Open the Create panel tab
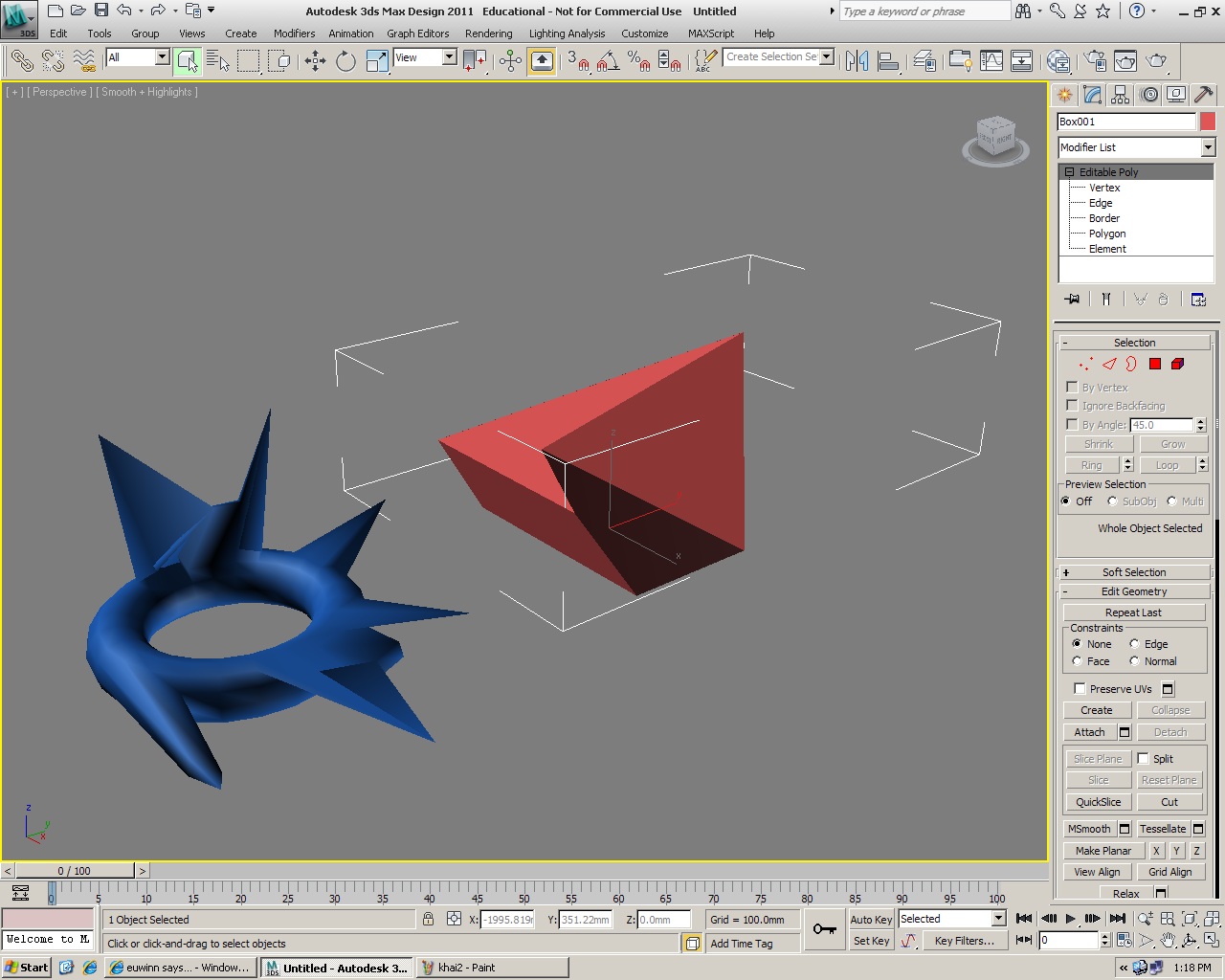The height and width of the screenshot is (980, 1225). point(1064,95)
